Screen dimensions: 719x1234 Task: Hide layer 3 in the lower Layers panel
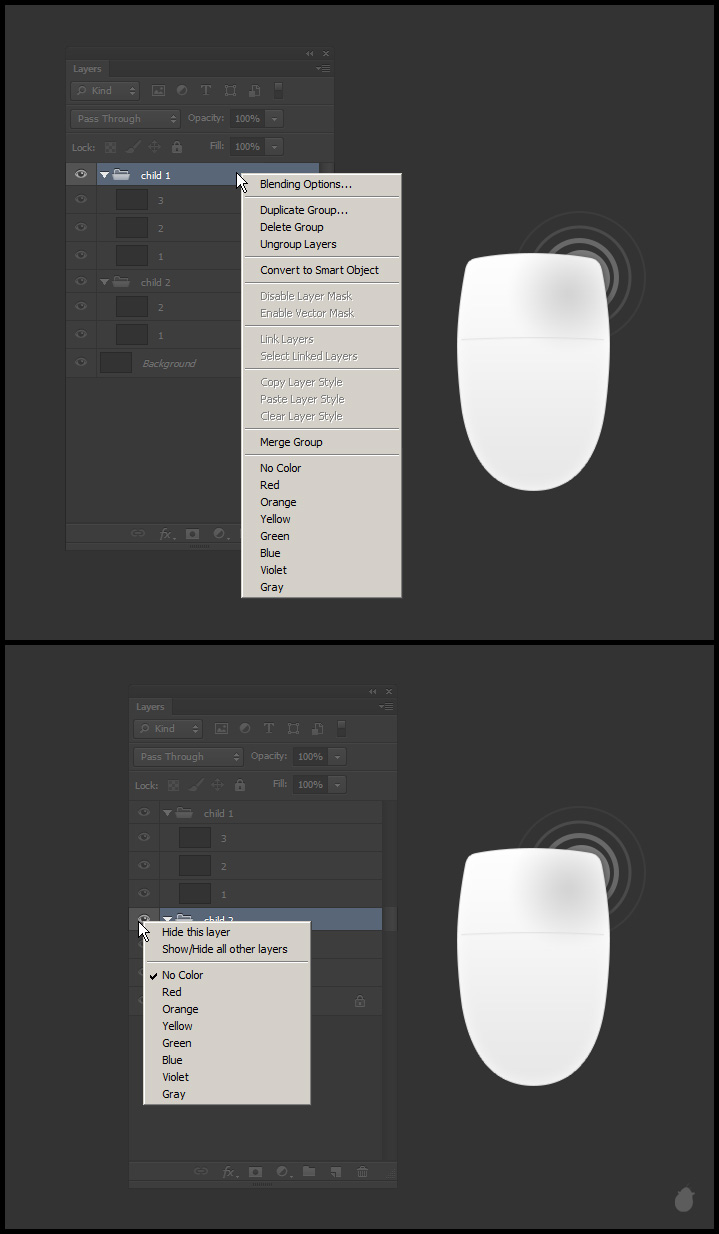pos(144,838)
